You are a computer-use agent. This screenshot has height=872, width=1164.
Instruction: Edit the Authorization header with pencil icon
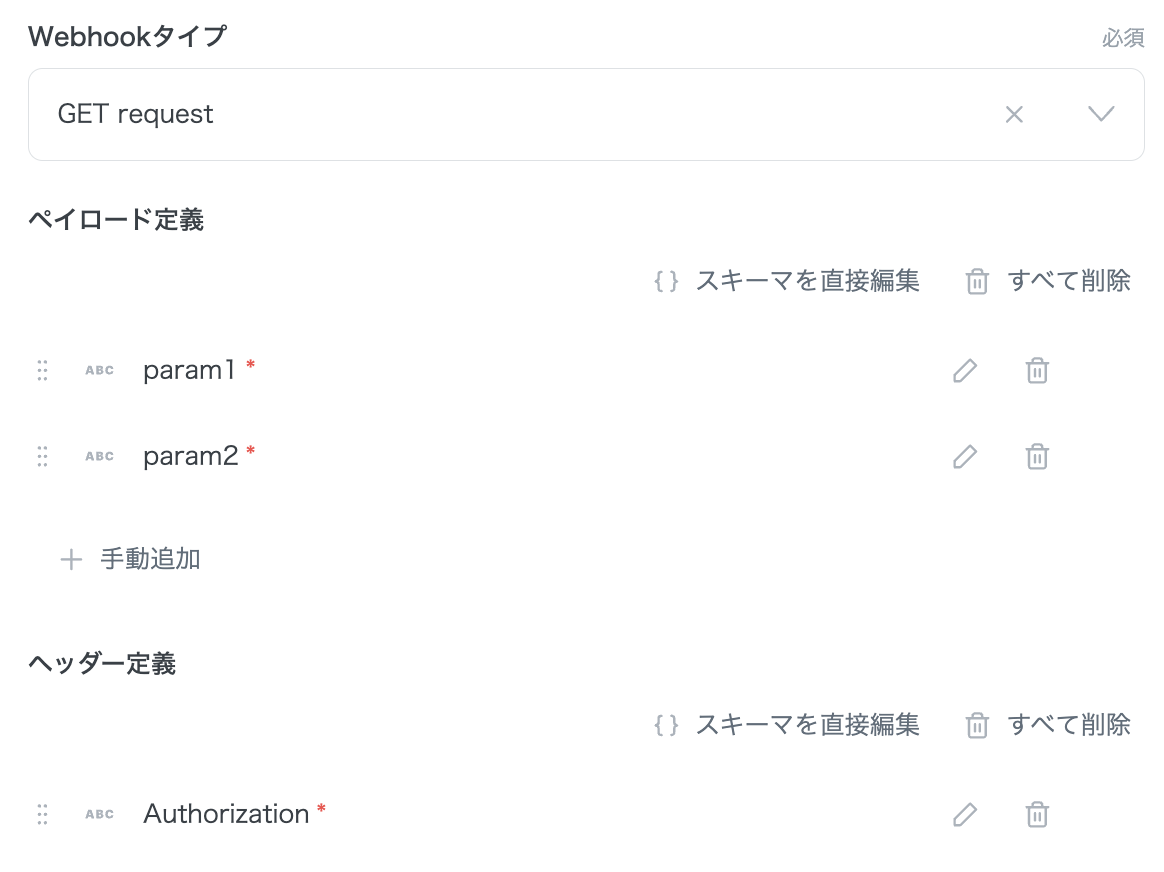[x=964, y=815]
